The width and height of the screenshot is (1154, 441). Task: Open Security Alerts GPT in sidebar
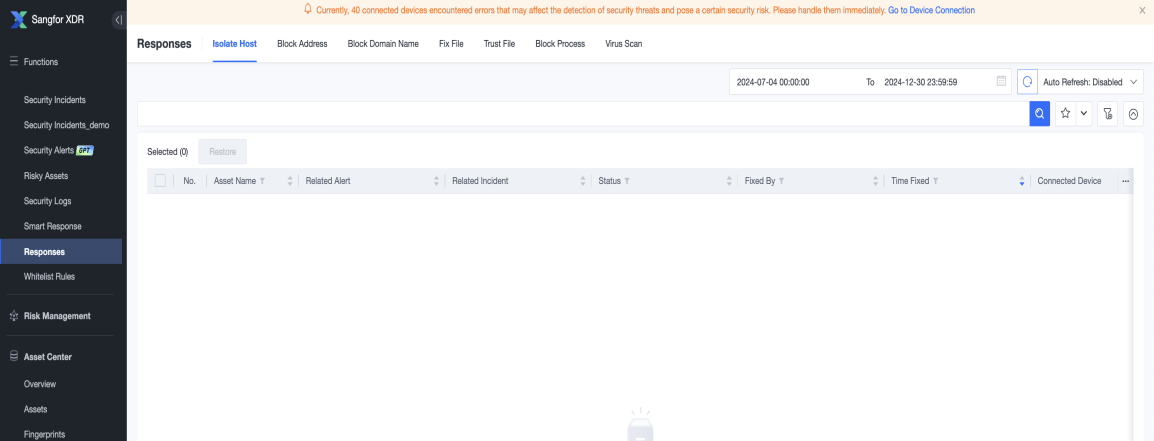pos(60,150)
